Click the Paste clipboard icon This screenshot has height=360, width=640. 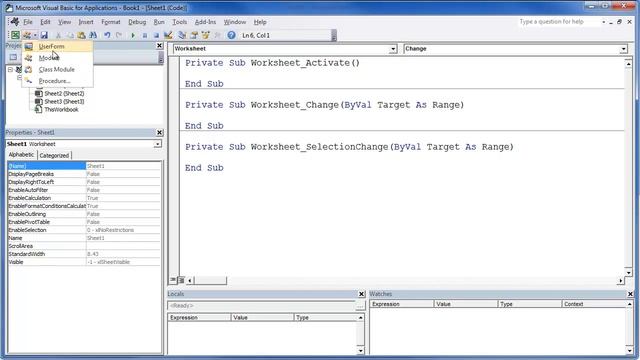pos(81,36)
